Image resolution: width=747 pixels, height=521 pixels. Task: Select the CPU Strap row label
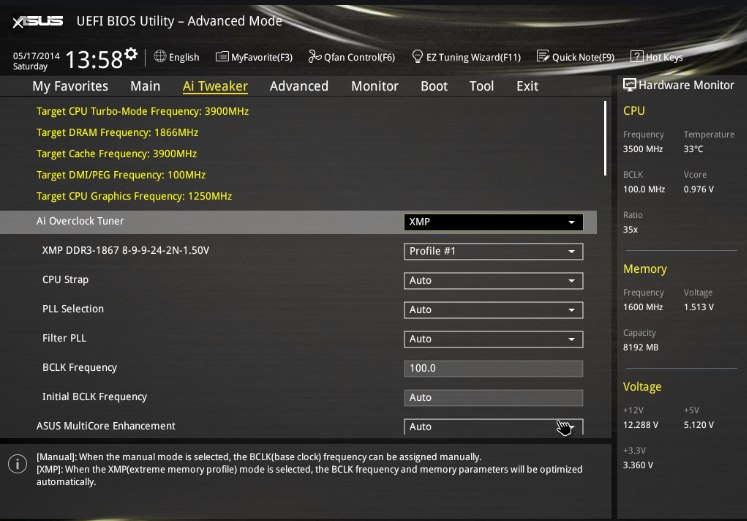coord(65,280)
